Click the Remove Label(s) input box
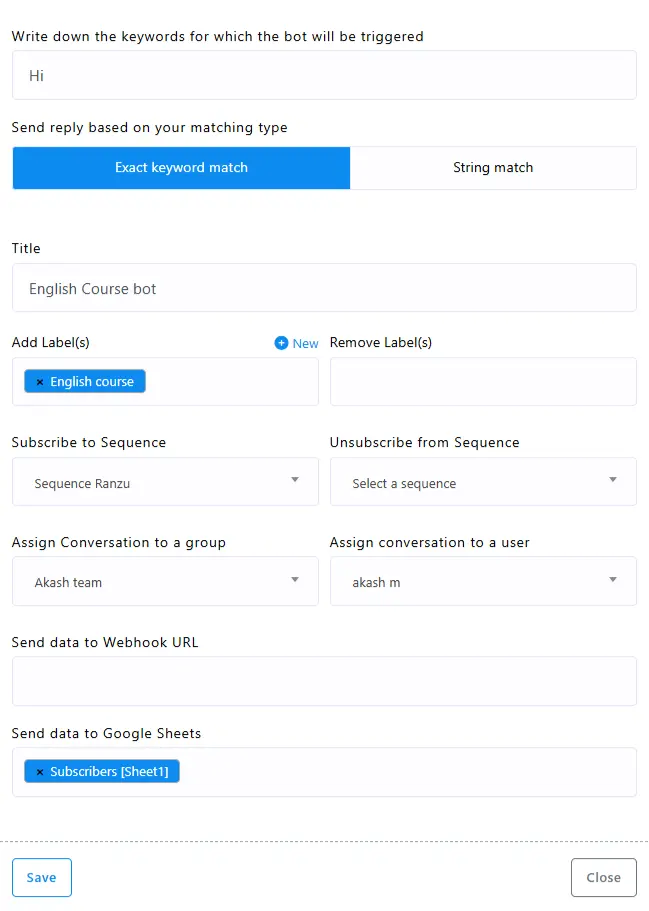The width and height of the screenshot is (649, 911). (x=483, y=382)
